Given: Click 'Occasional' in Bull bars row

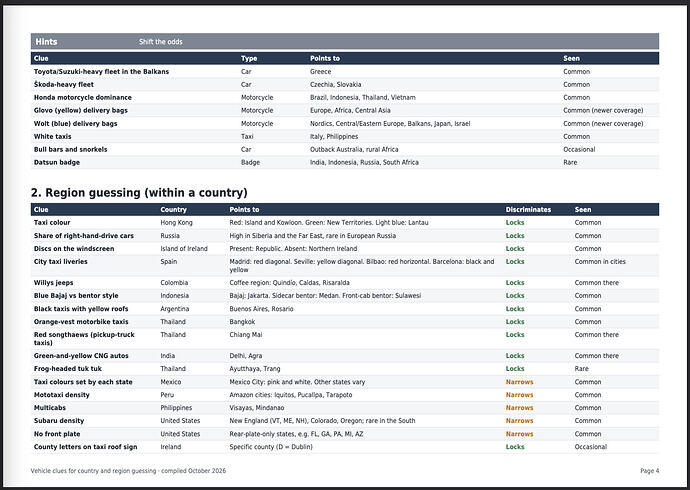Looking at the screenshot, I should [579, 149].
